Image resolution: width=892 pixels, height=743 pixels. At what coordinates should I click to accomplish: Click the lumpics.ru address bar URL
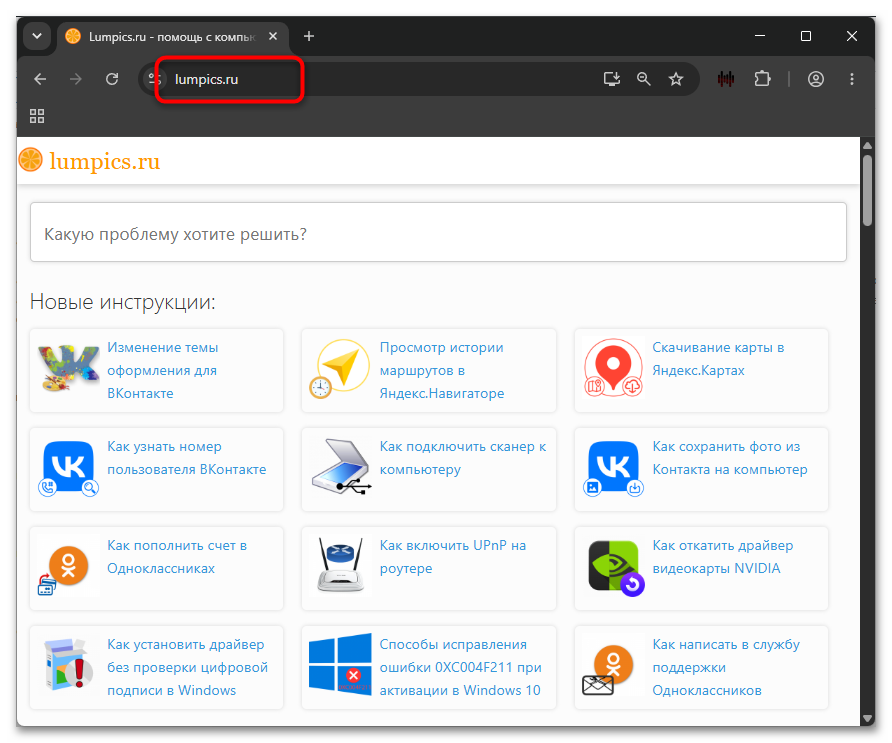(207, 79)
